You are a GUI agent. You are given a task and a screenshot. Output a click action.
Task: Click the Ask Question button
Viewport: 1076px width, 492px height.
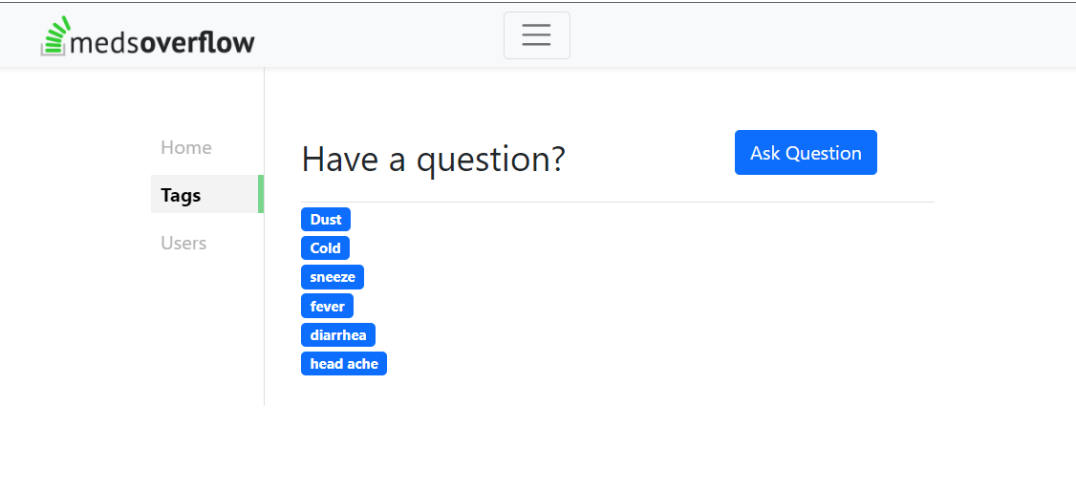click(x=806, y=152)
